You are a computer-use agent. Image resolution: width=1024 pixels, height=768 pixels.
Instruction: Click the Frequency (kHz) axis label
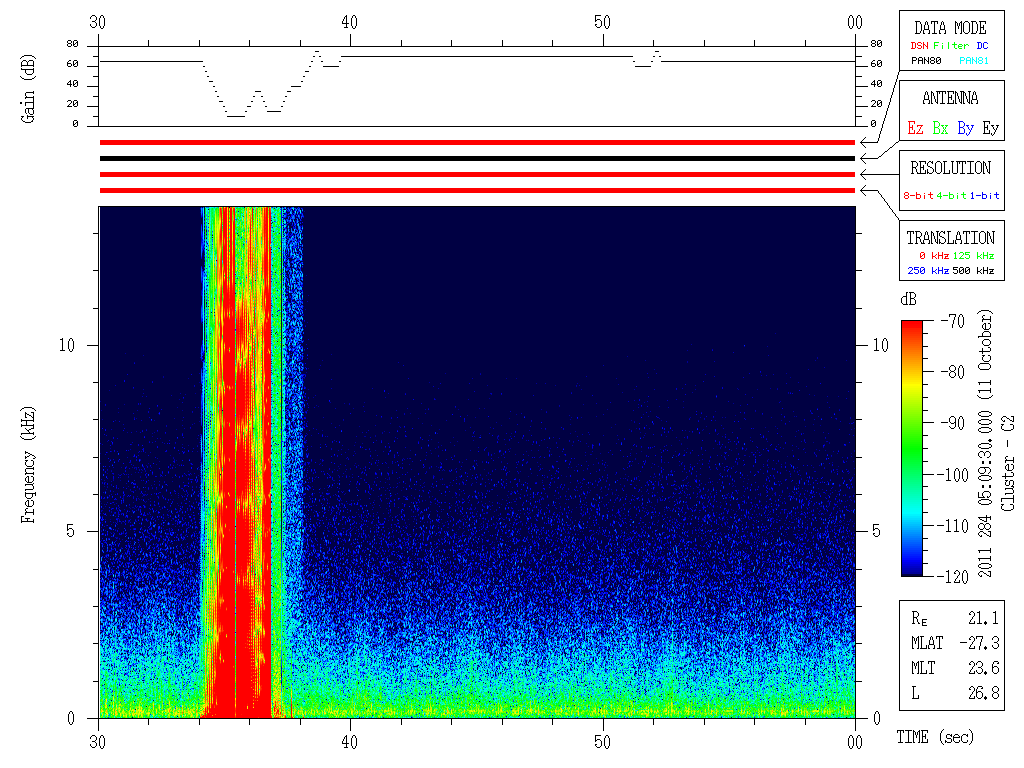tap(28, 465)
